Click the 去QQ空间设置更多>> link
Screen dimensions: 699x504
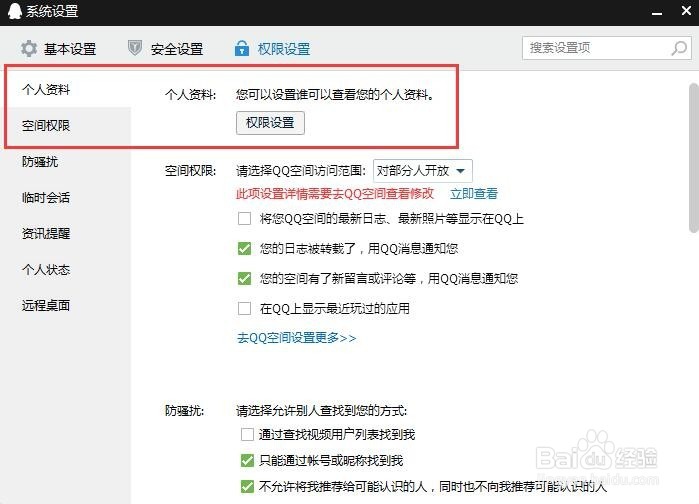tap(296, 338)
